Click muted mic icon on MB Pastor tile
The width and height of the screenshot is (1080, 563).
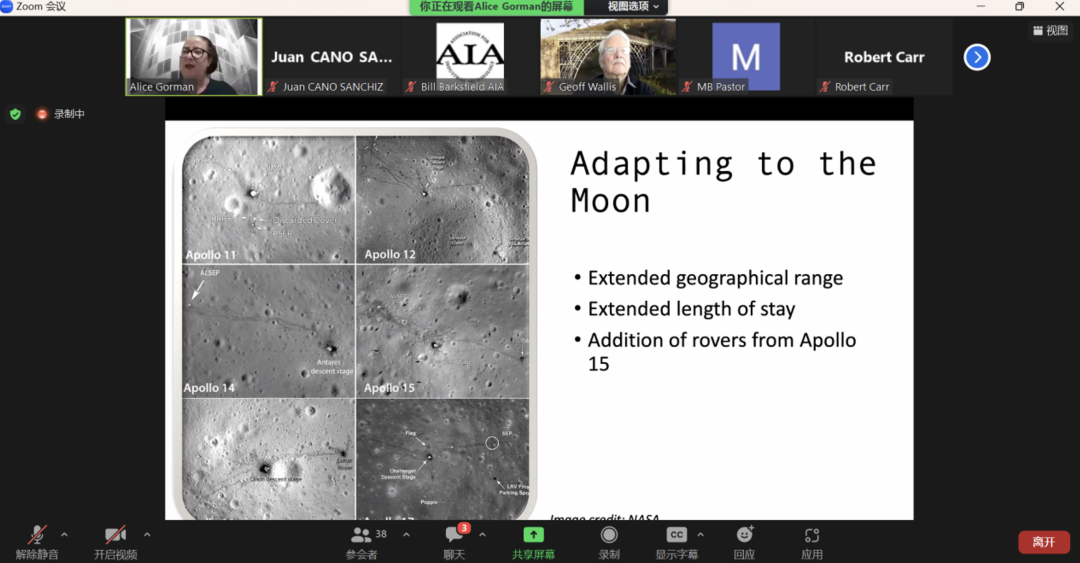[x=687, y=87]
